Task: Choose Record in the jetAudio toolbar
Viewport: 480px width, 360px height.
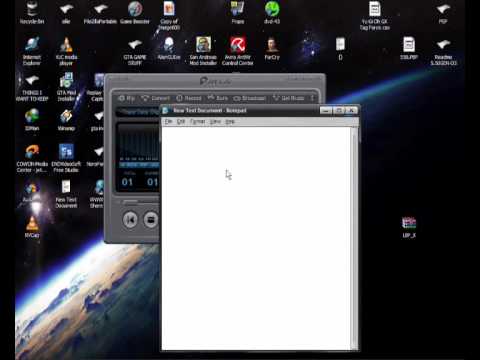Action: coord(189,98)
